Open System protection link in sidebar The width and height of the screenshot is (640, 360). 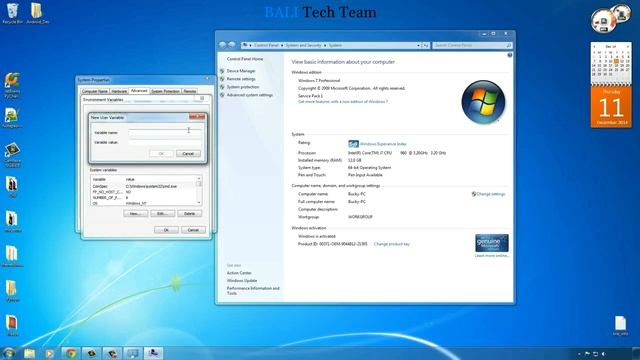(243, 87)
